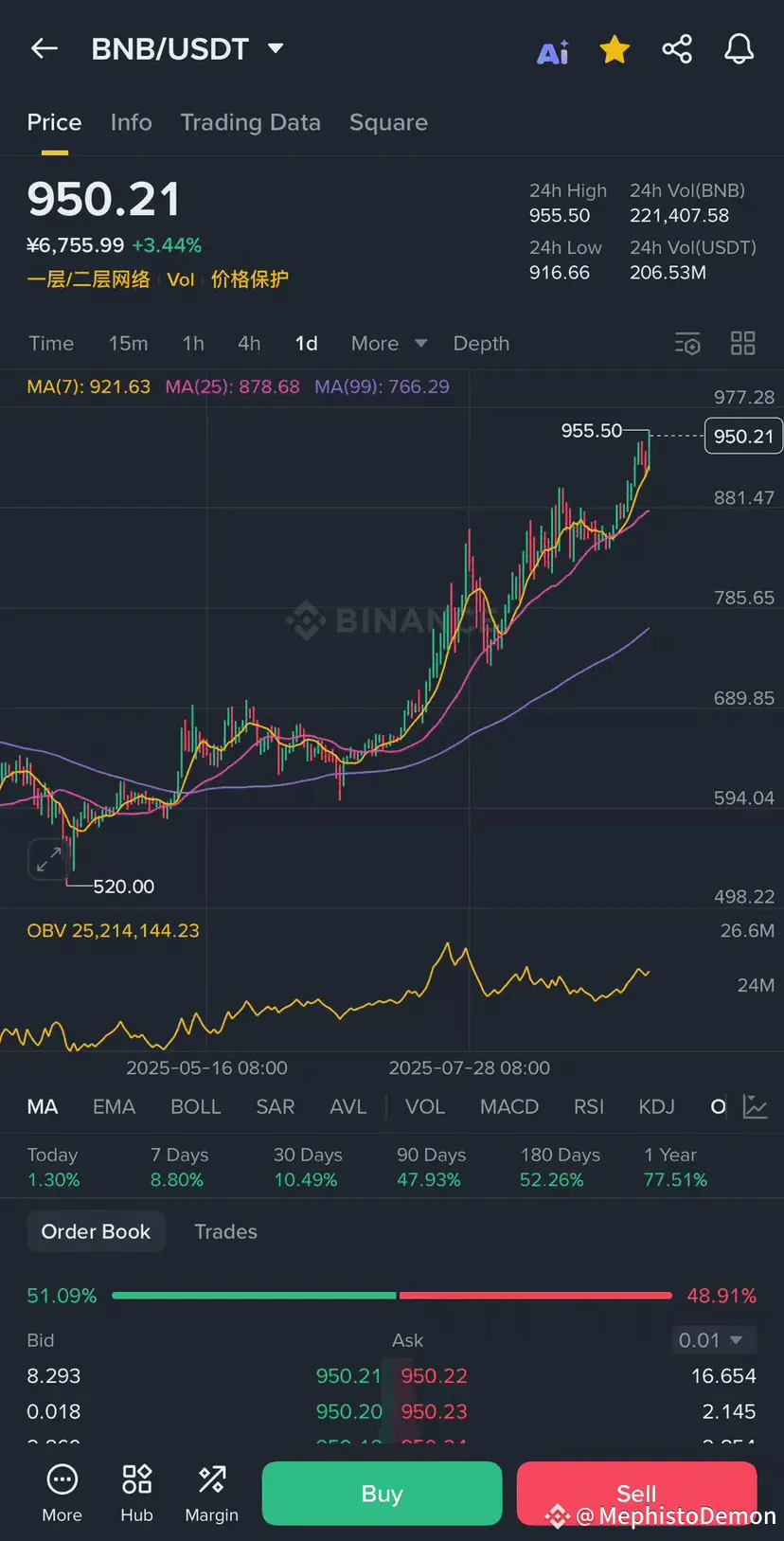Toggle the AVL indicator
Viewport: 784px width, 1541px height.
pos(347,1106)
